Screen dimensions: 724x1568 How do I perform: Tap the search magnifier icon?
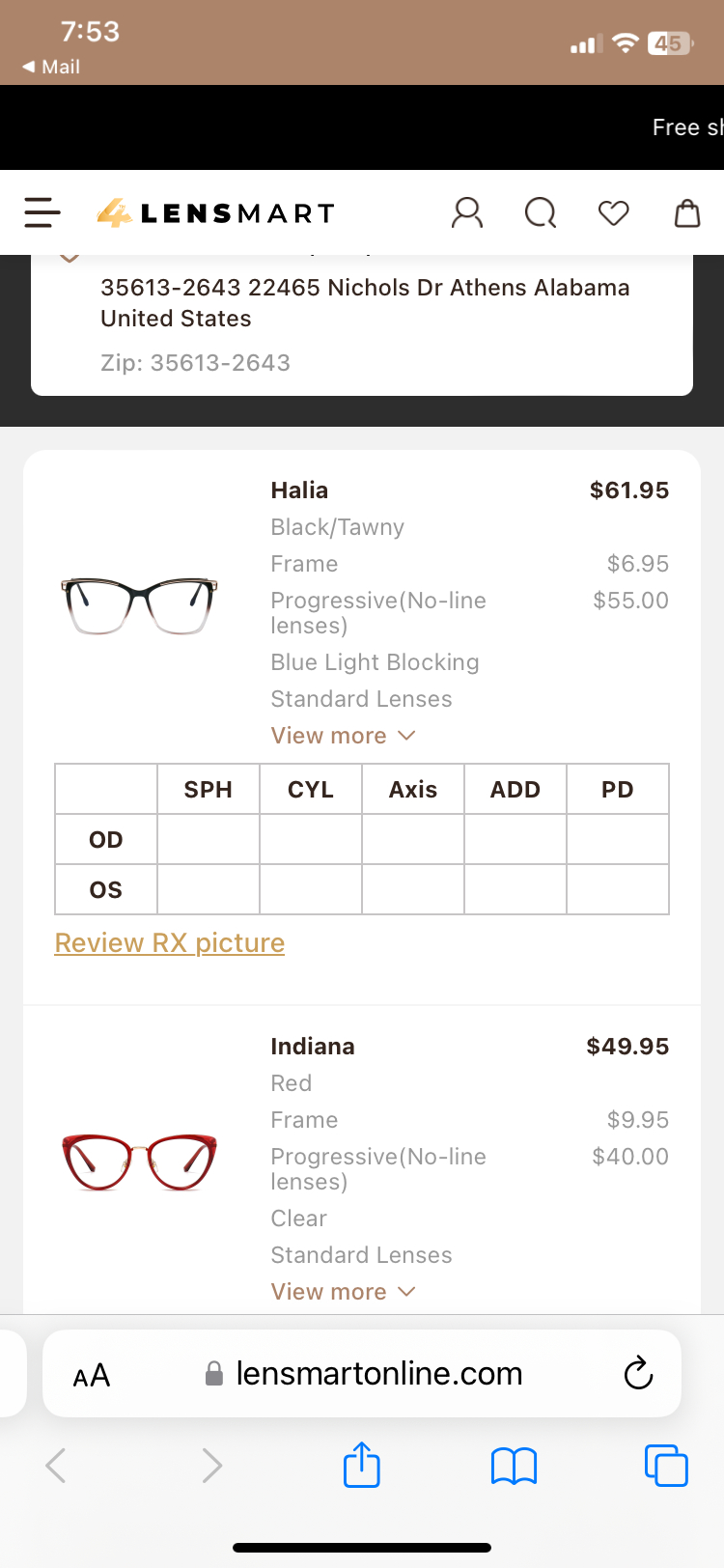coord(541,212)
